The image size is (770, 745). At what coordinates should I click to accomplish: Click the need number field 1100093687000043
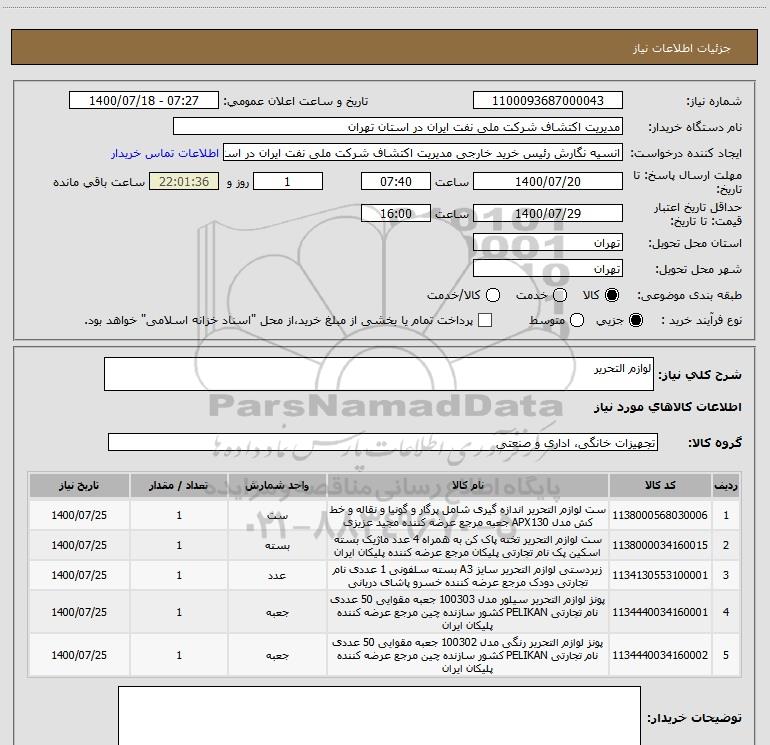click(548, 100)
